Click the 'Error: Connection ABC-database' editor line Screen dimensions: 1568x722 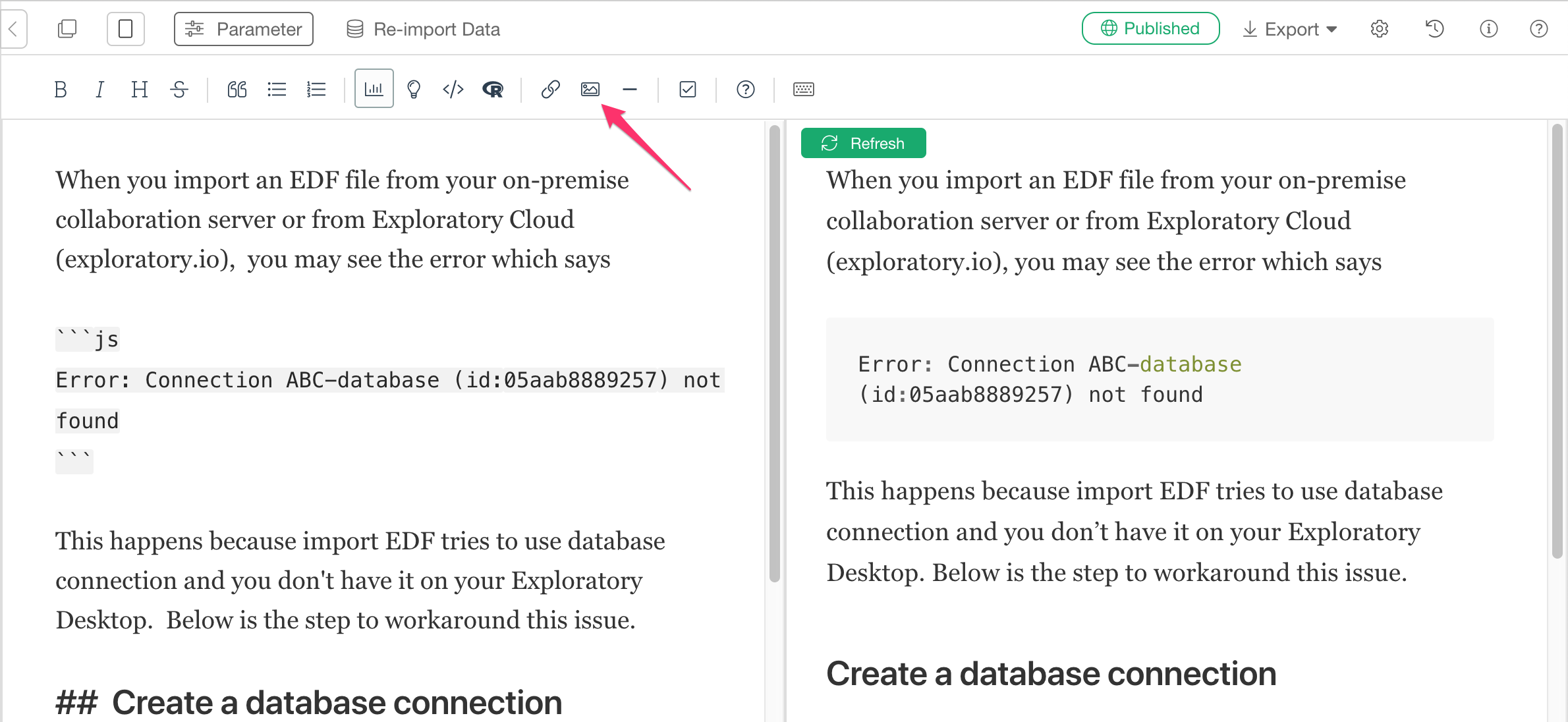tap(390, 380)
